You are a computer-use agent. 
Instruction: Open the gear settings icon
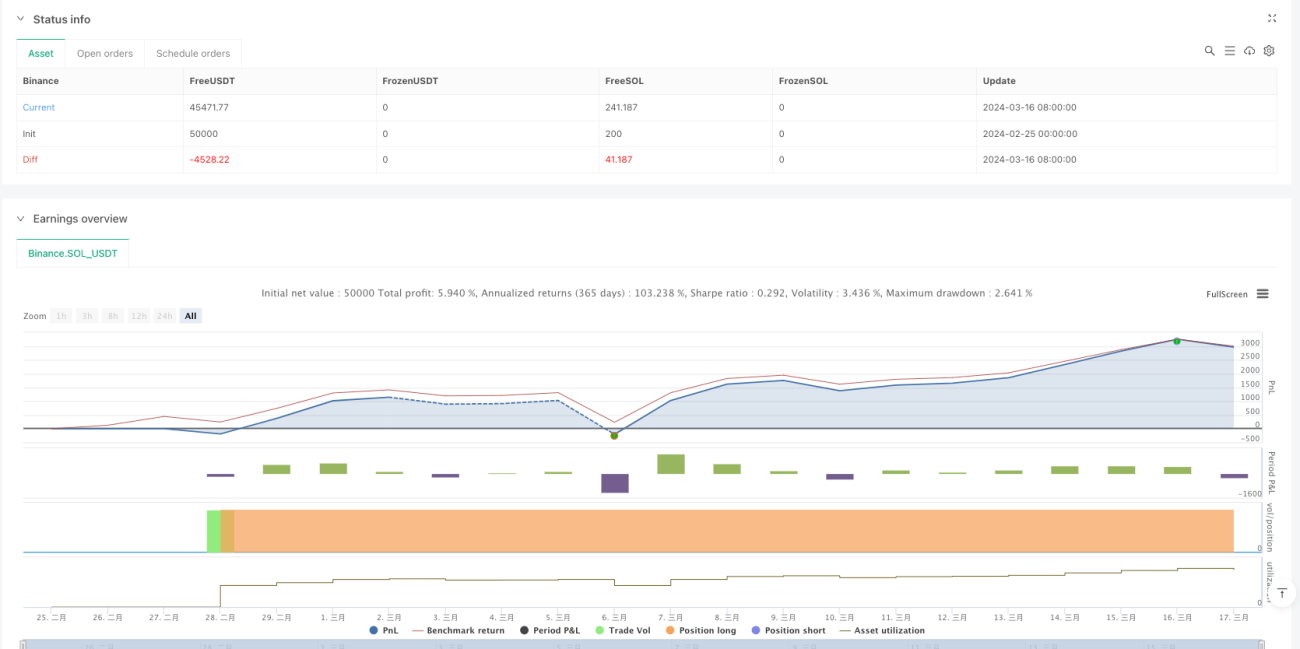coord(1269,51)
